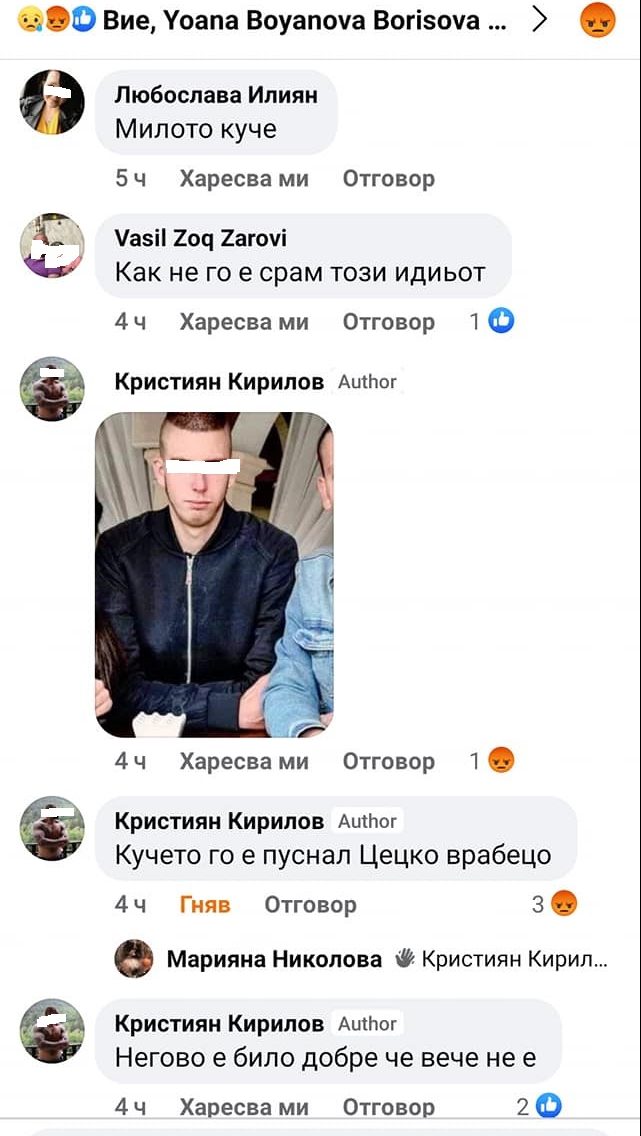Open the posted photo of man in black jacket
Image resolution: width=641 pixels, height=1136 pixels.
pyautogui.click(x=214, y=575)
